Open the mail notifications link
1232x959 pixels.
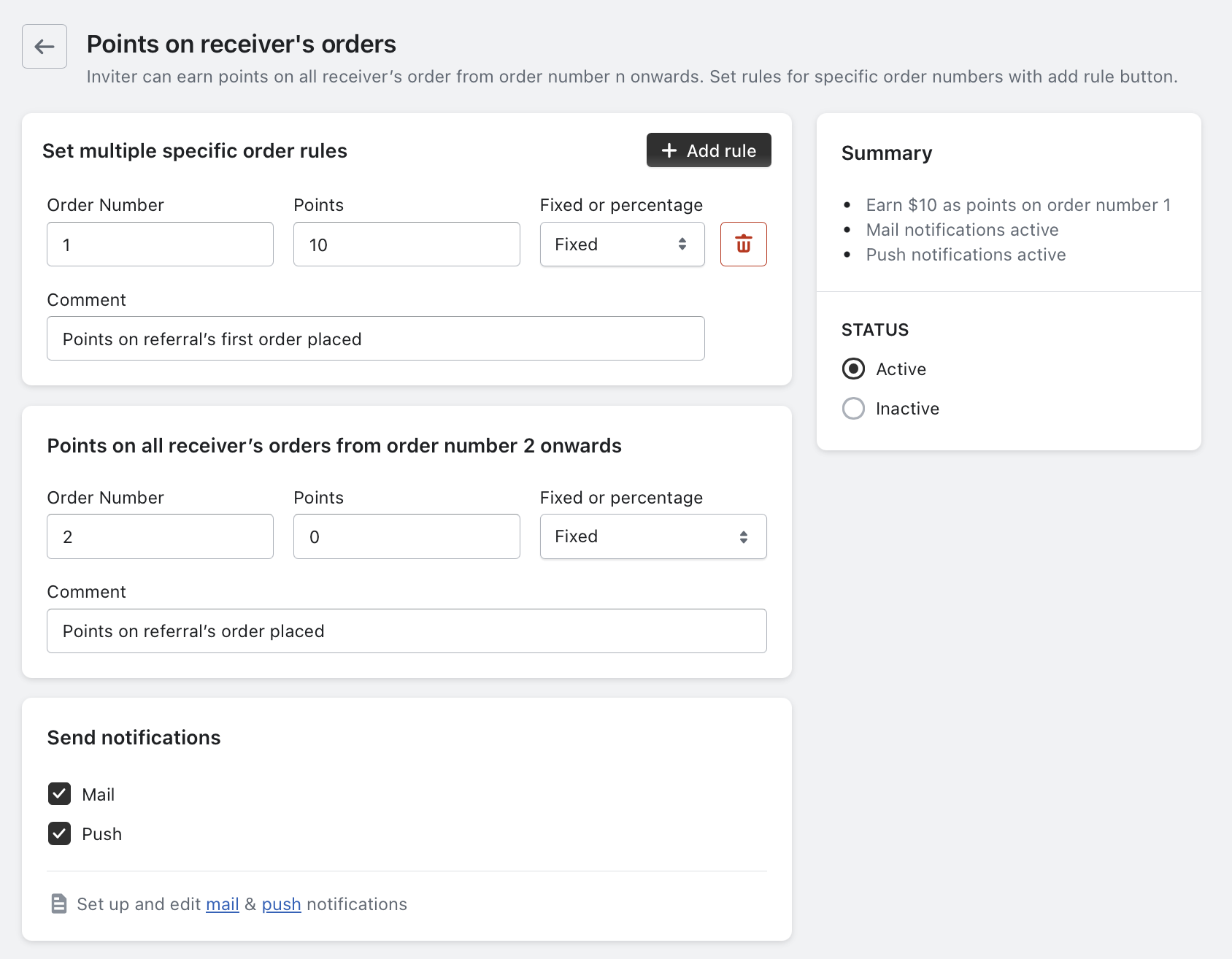pyautogui.click(x=222, y=904)
